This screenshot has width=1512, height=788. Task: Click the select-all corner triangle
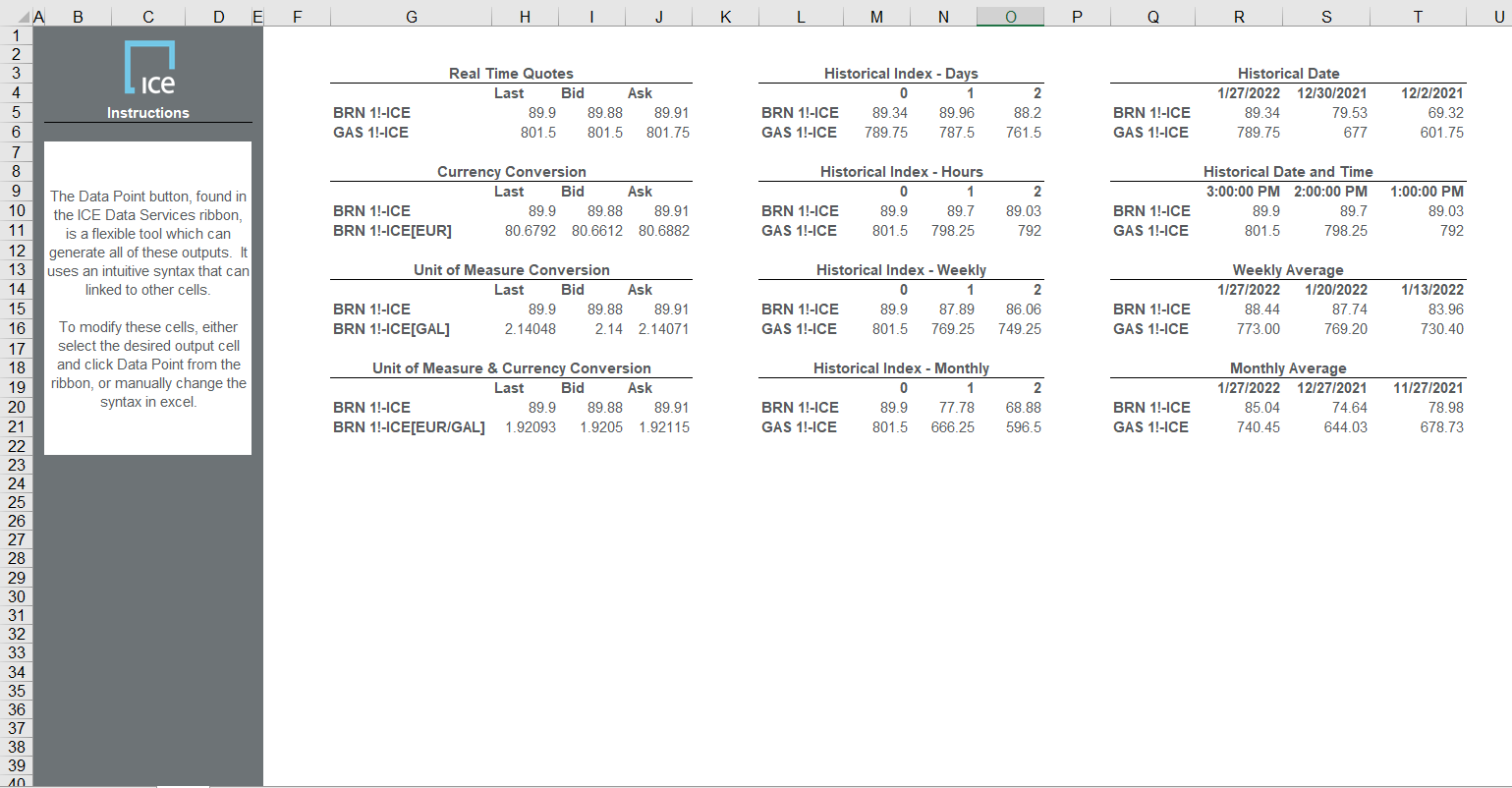pos(24,17)
